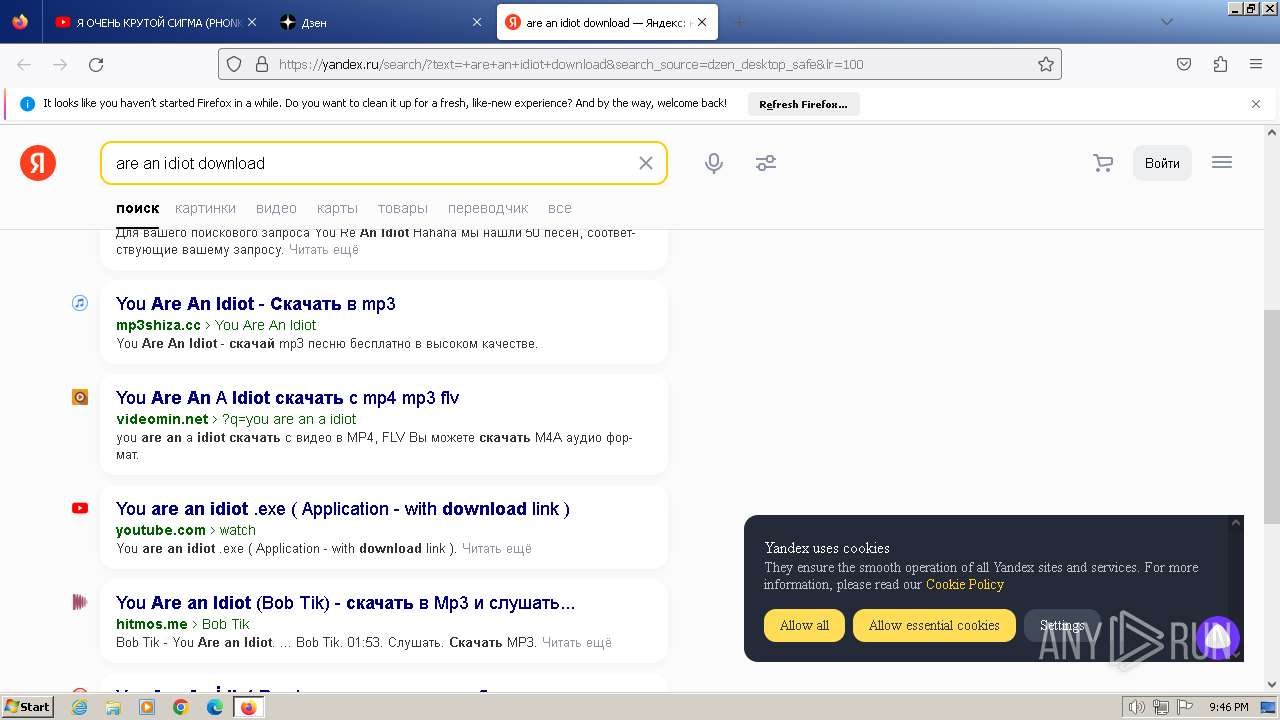Open cookie Settings button
The width and height of the screenshot is (1280, 720).
pos(1062,625)
